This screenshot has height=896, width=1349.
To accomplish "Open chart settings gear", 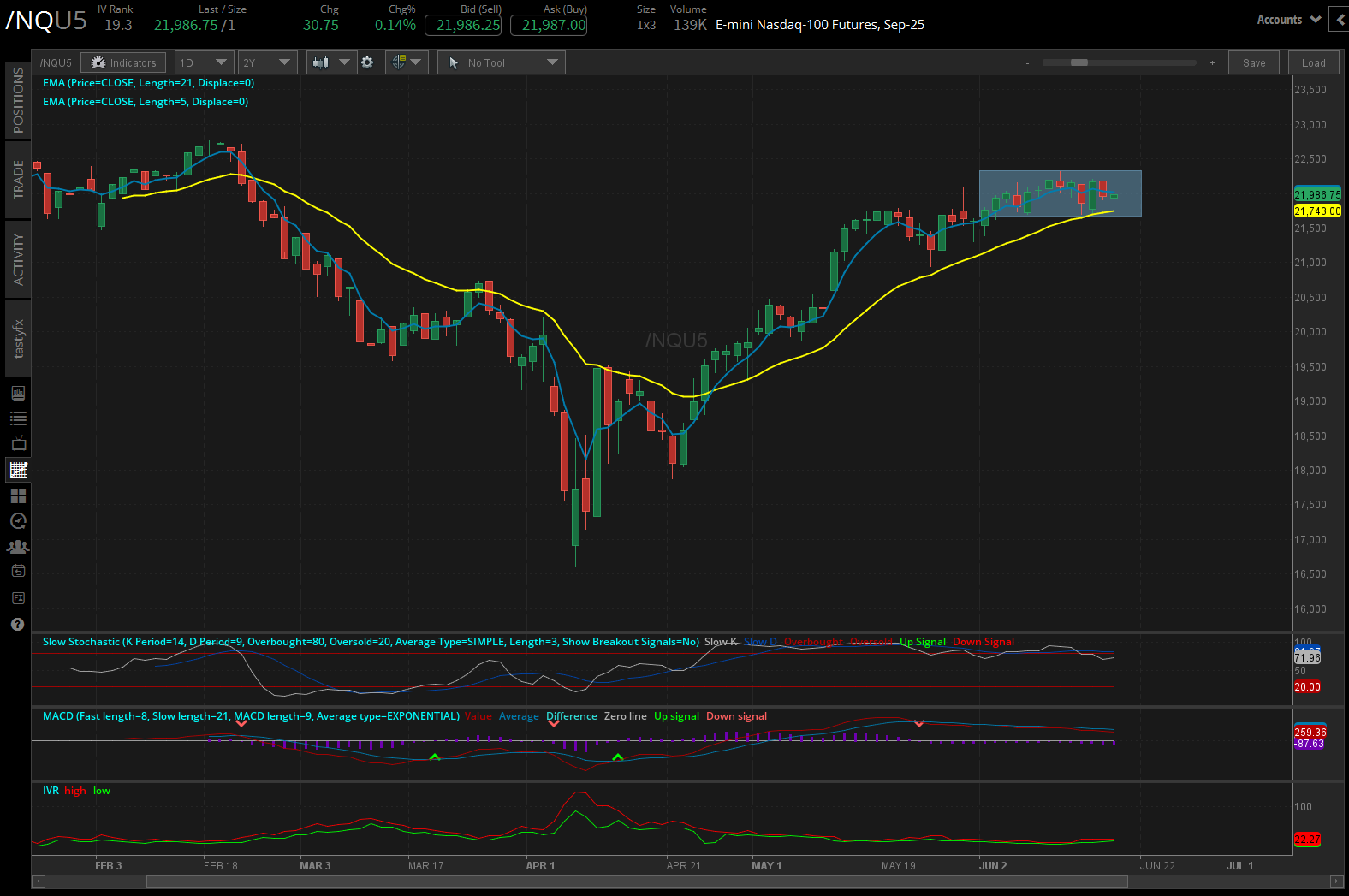I will click(367, 62).
